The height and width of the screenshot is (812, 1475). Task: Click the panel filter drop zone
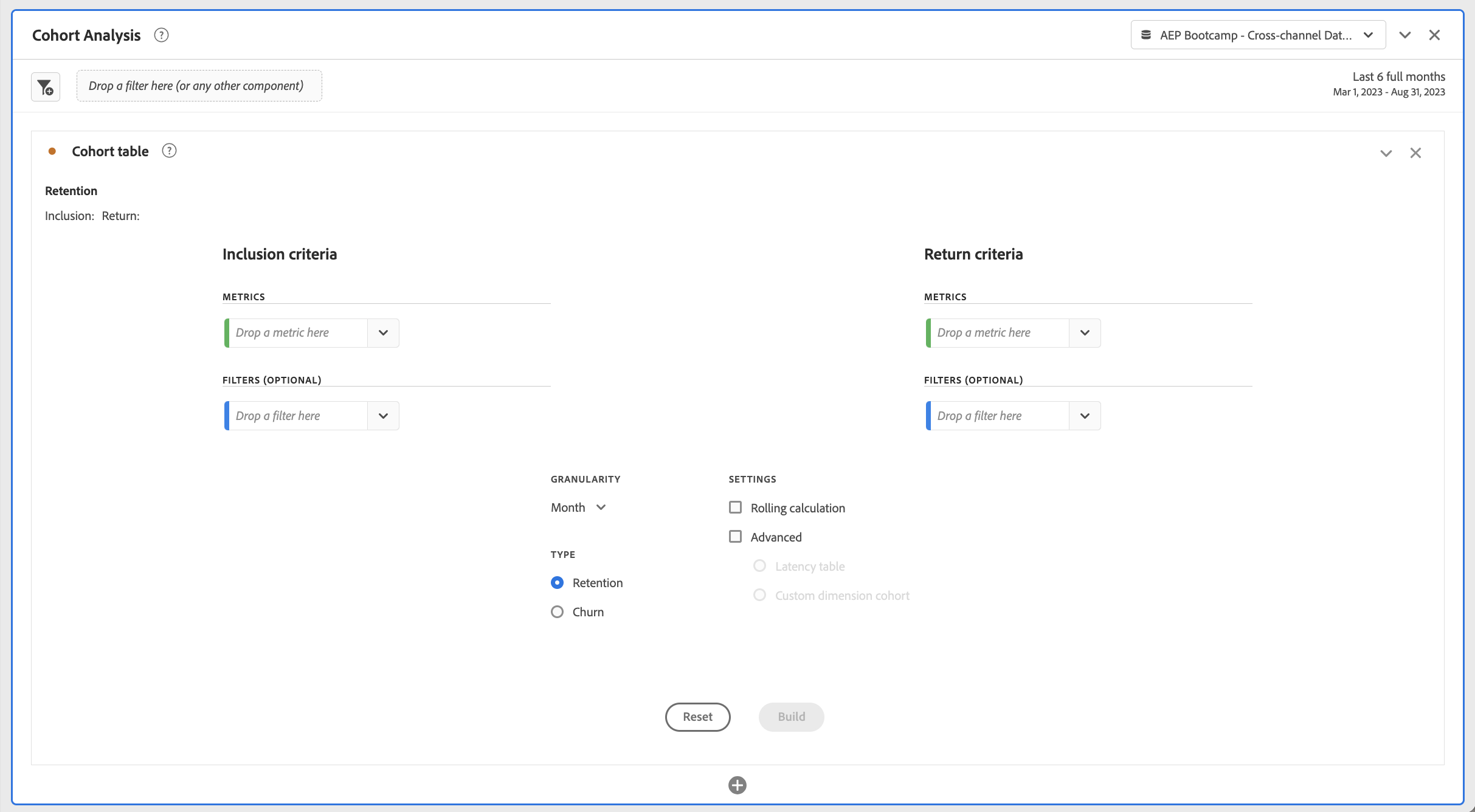pos(199,86)
